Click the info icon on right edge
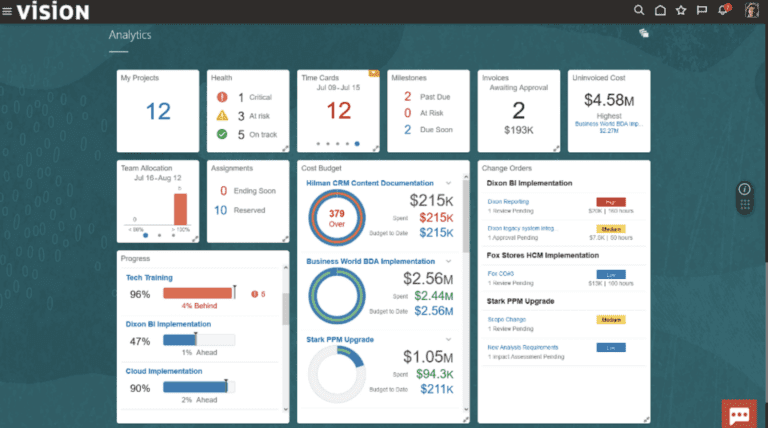 [744, 189]
